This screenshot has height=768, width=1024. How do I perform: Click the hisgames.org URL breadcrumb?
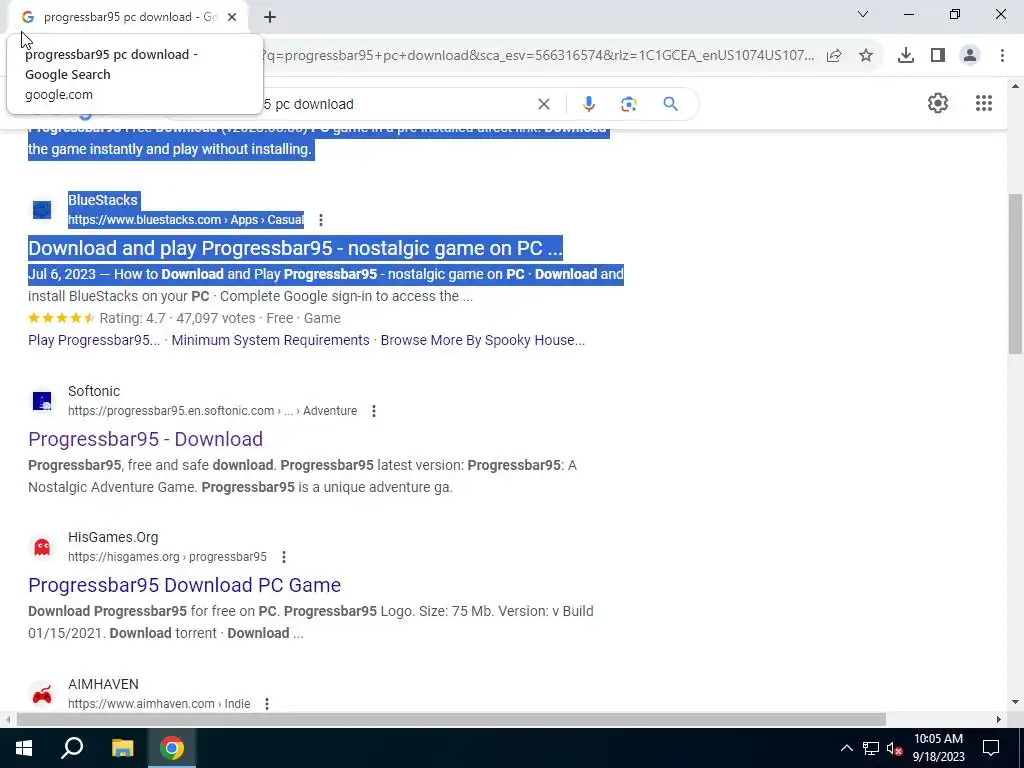coord(167,557)
